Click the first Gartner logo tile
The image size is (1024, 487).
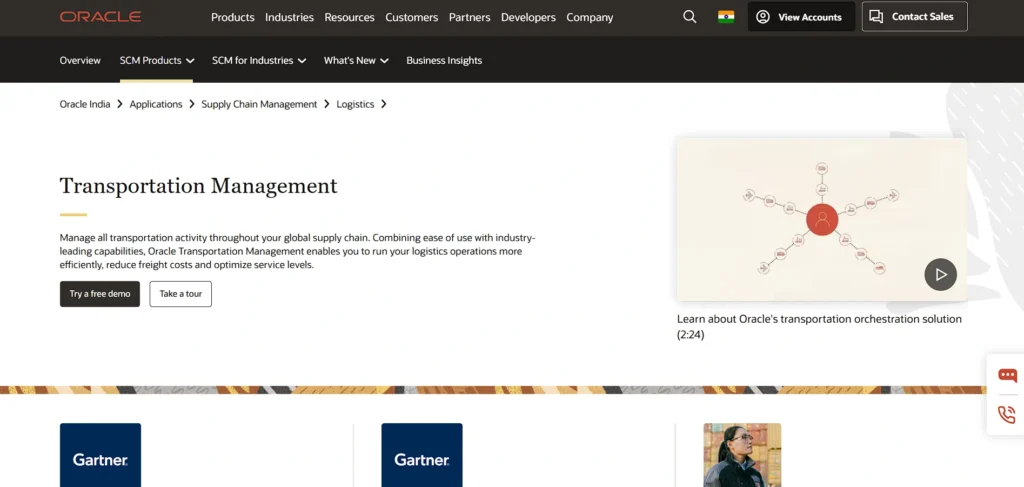point(101,455)
